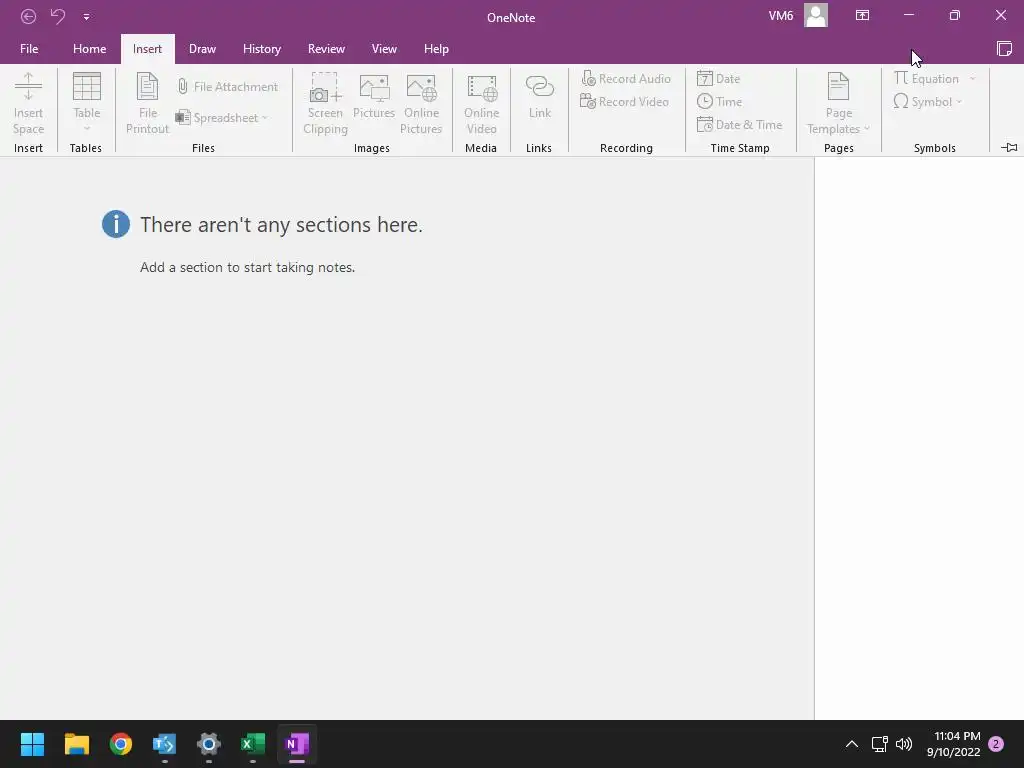This screenshot has height=768, width=1024.
Task: Insert the Time stamp
Action: click(x=719, y=102)
